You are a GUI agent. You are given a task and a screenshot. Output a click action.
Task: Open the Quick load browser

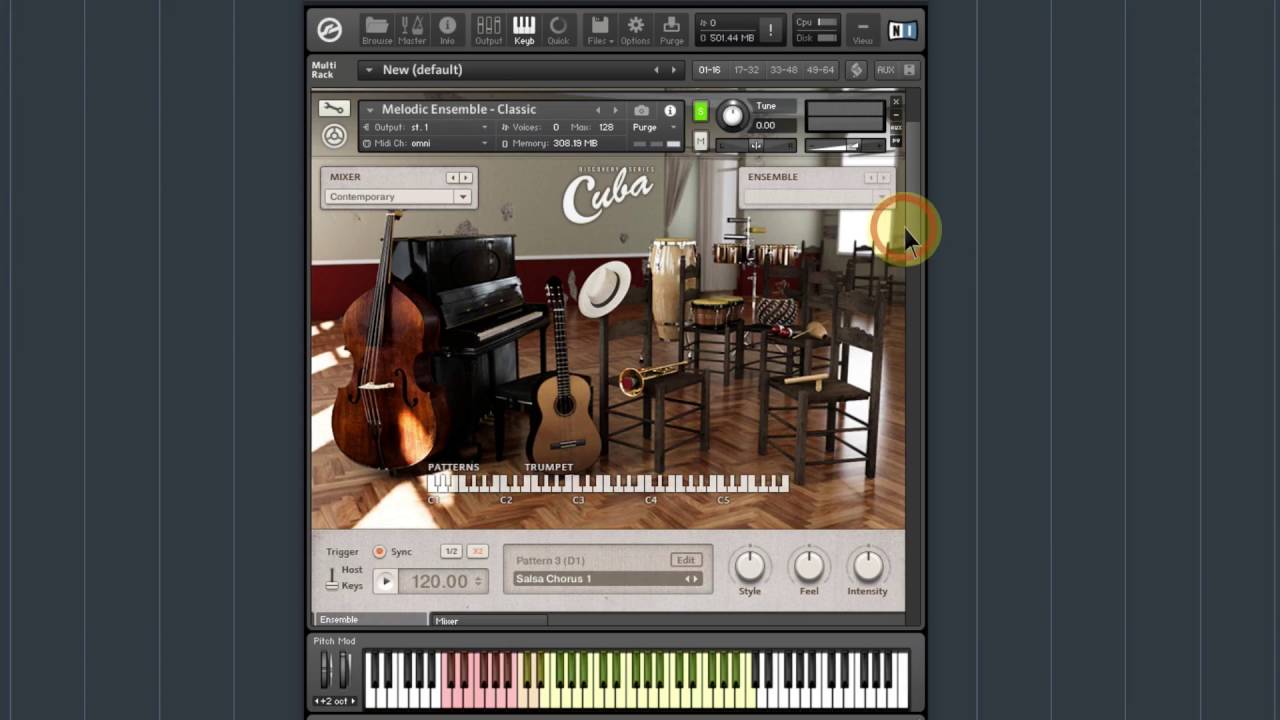coord(558,30)
